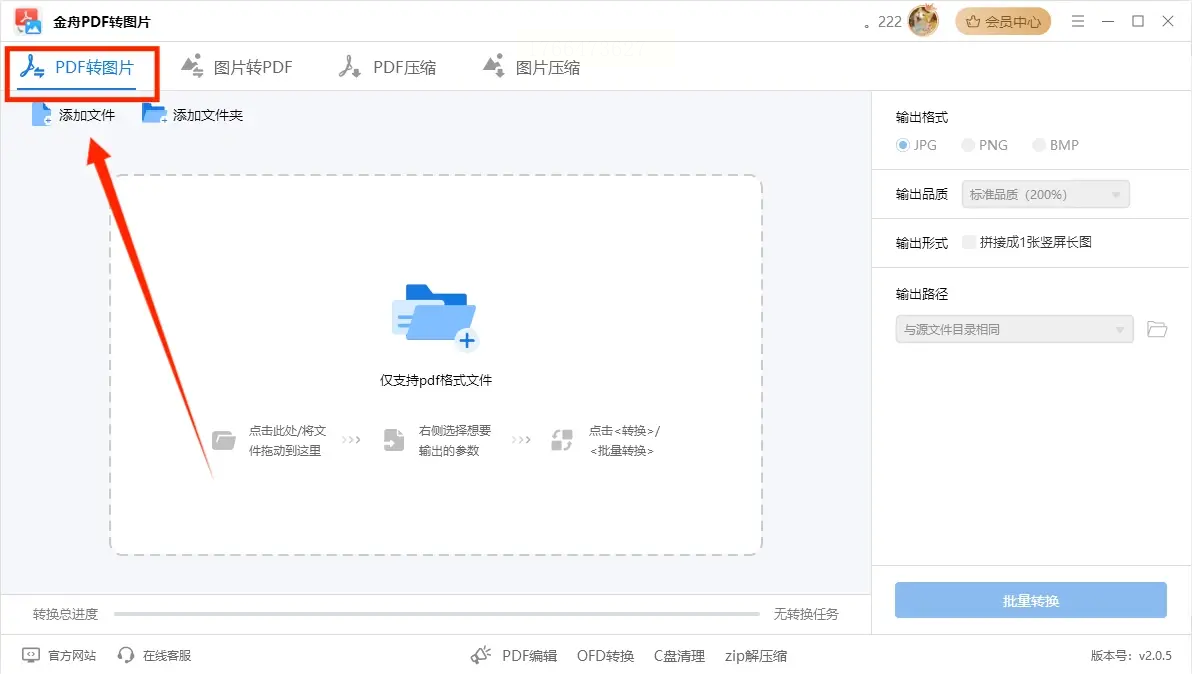The height and width of the screenshot is (674, 1192).
Task: Select BMP output format
Action: [x=1055, y=145]
